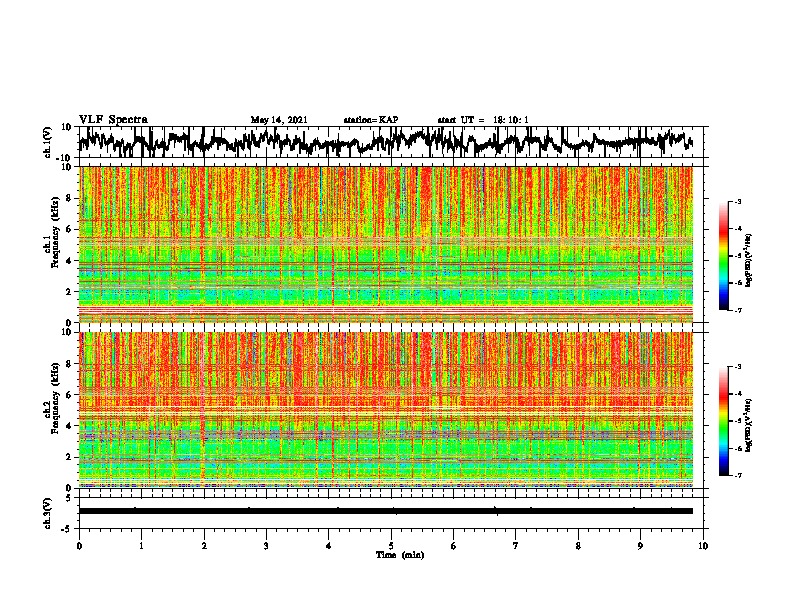
Task: Click the date text "May 14, 2021"
Action: point(279,120)
